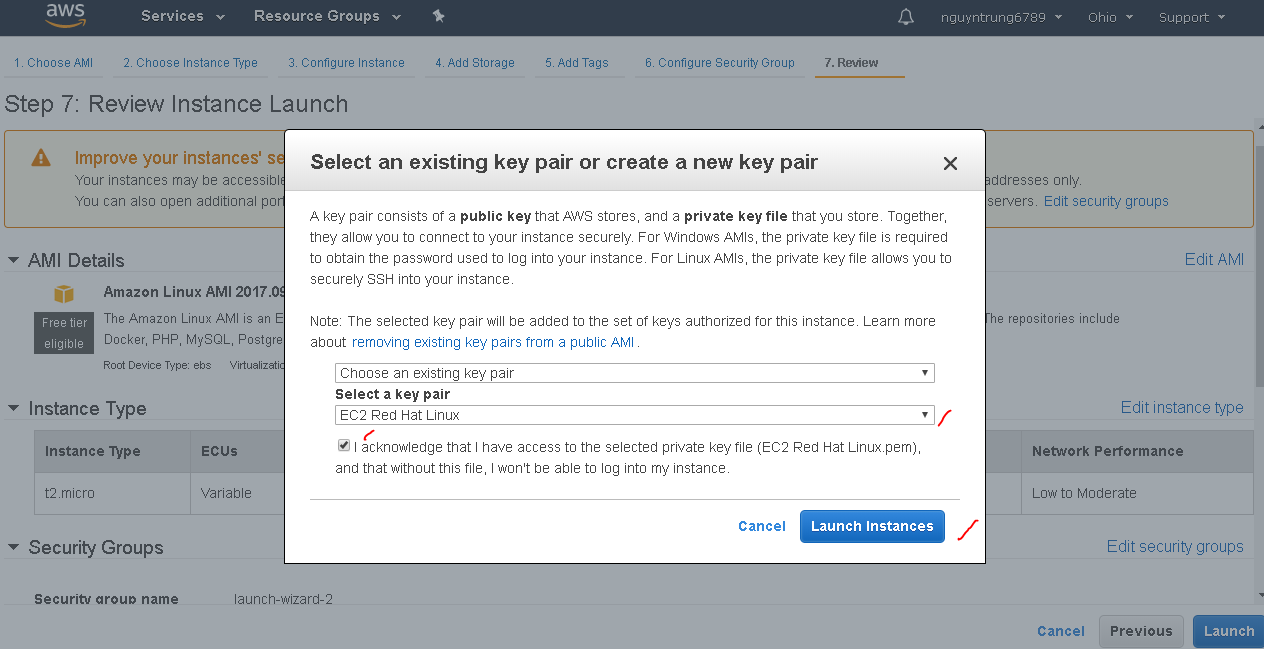Click the Amazon Linux AMI box icon
This screenshot has height=649, width=1264.
coord(64,294)
